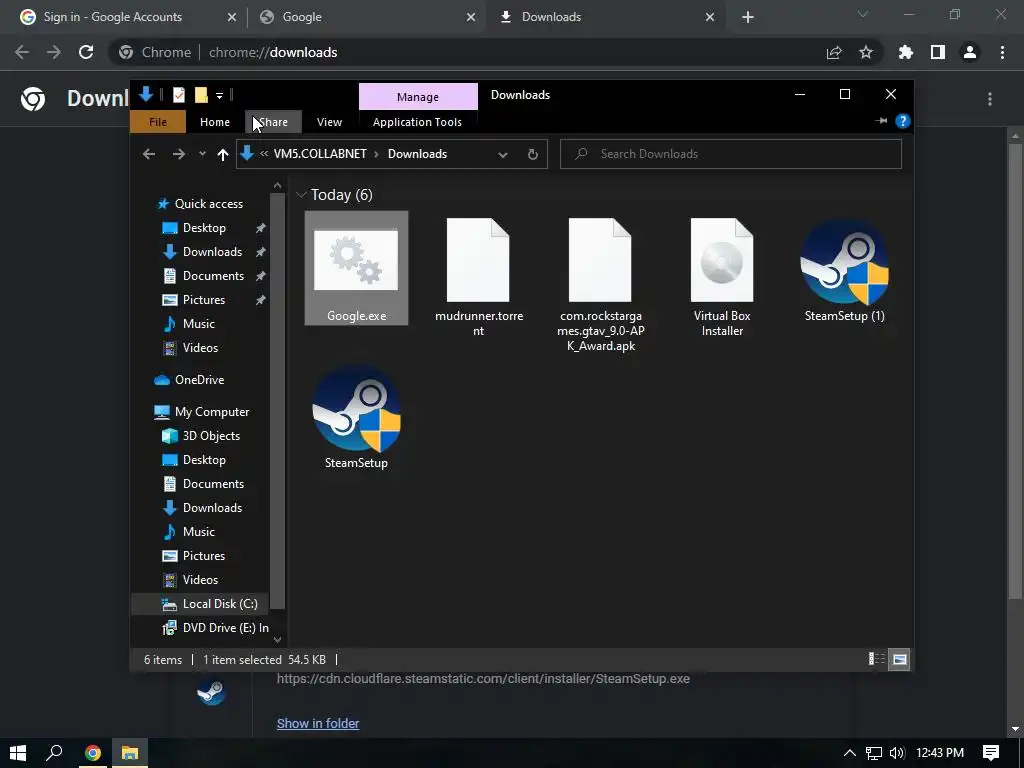Select the SteamSetup installer icon

[357, 409]
